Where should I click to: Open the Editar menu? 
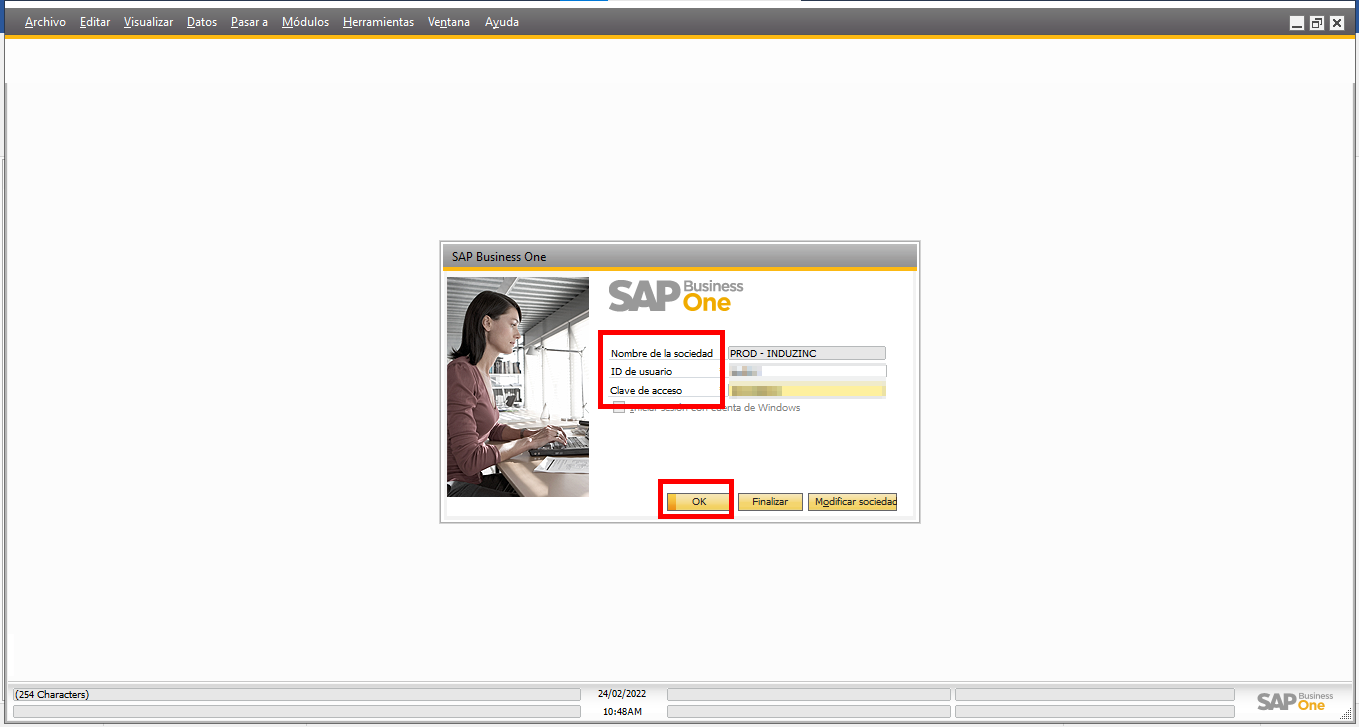95,22
